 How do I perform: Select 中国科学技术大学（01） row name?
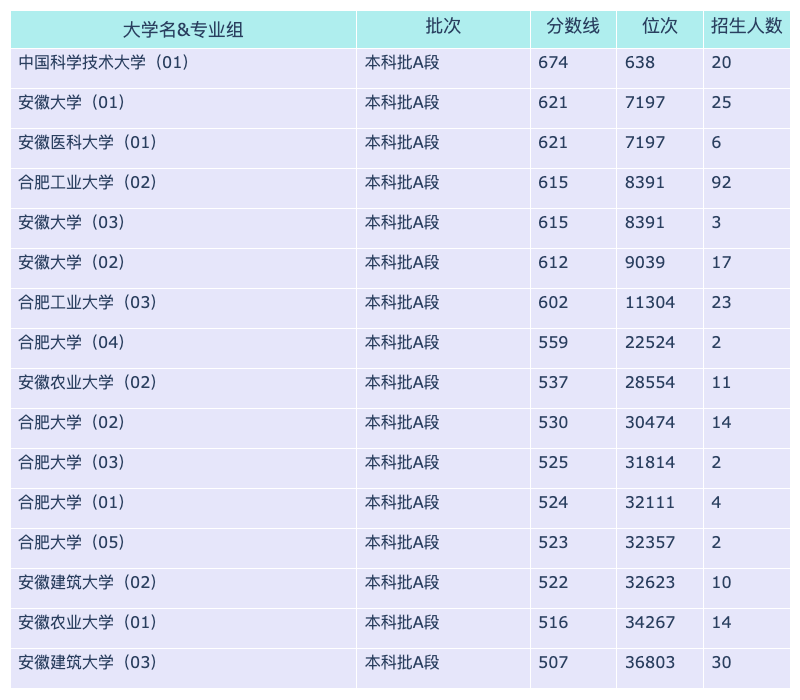(104, 62)
